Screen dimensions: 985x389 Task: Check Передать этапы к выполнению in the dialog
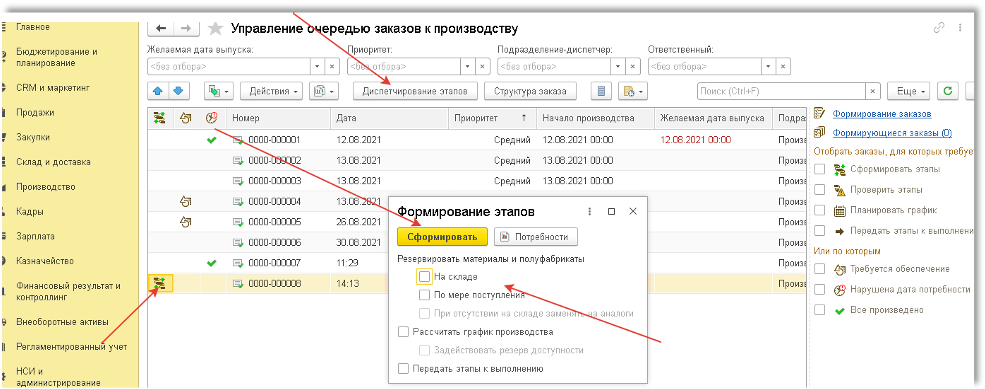tap(403, 369)
